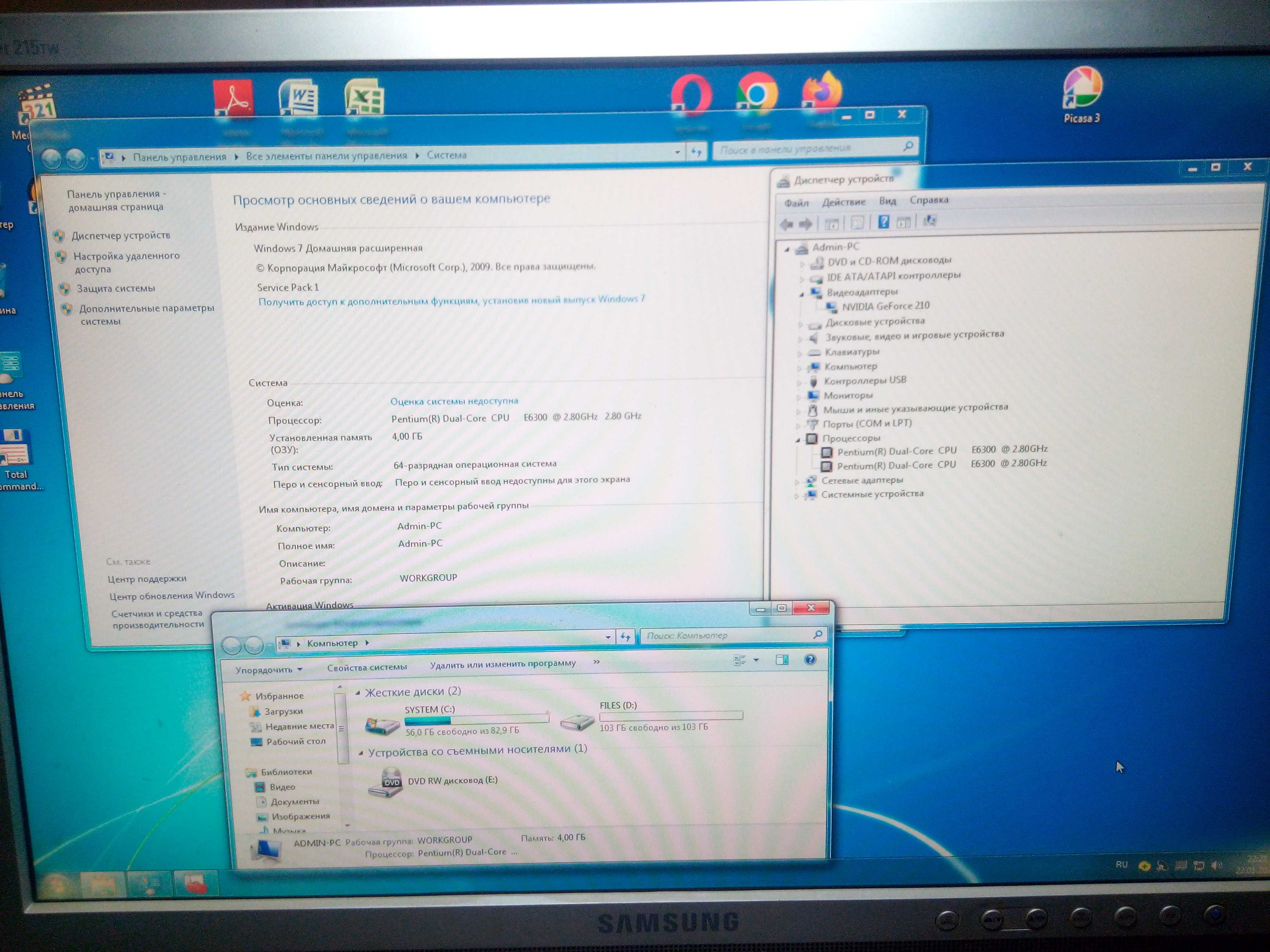Open Настройка удаленного доступа link
Screen dimensions: 1270x952
pos(126,262)
